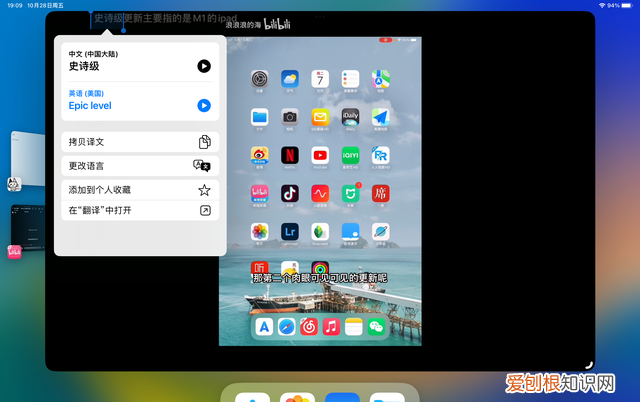Click the App Store icon in pictured dock

(x=264, y=326)
